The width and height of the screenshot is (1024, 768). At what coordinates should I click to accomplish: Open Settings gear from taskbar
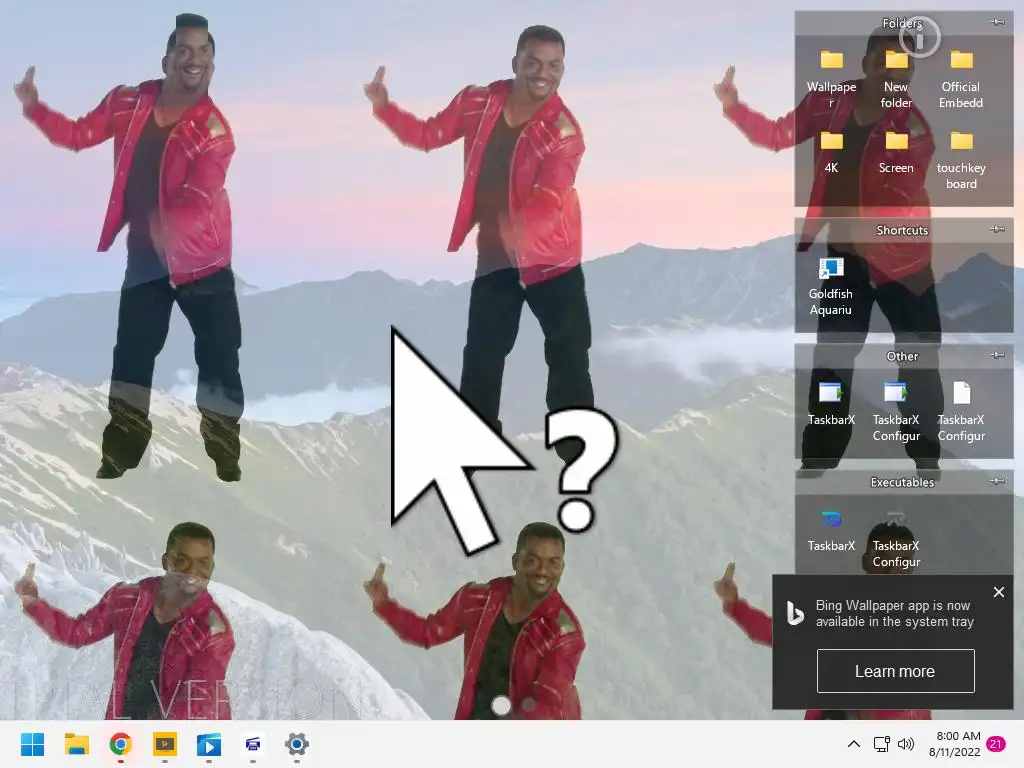coord(296,744)
